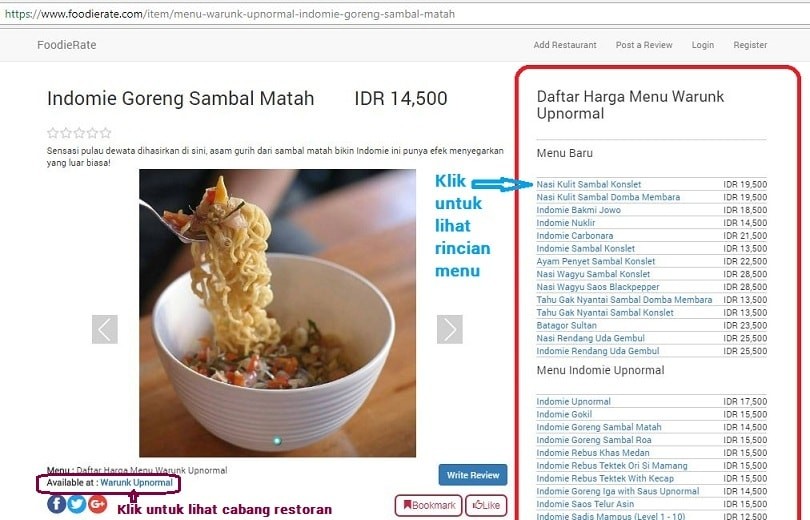Click the carousel indicator dot on photo
Viewport: 810px width, 520px height.
point(277,440)
